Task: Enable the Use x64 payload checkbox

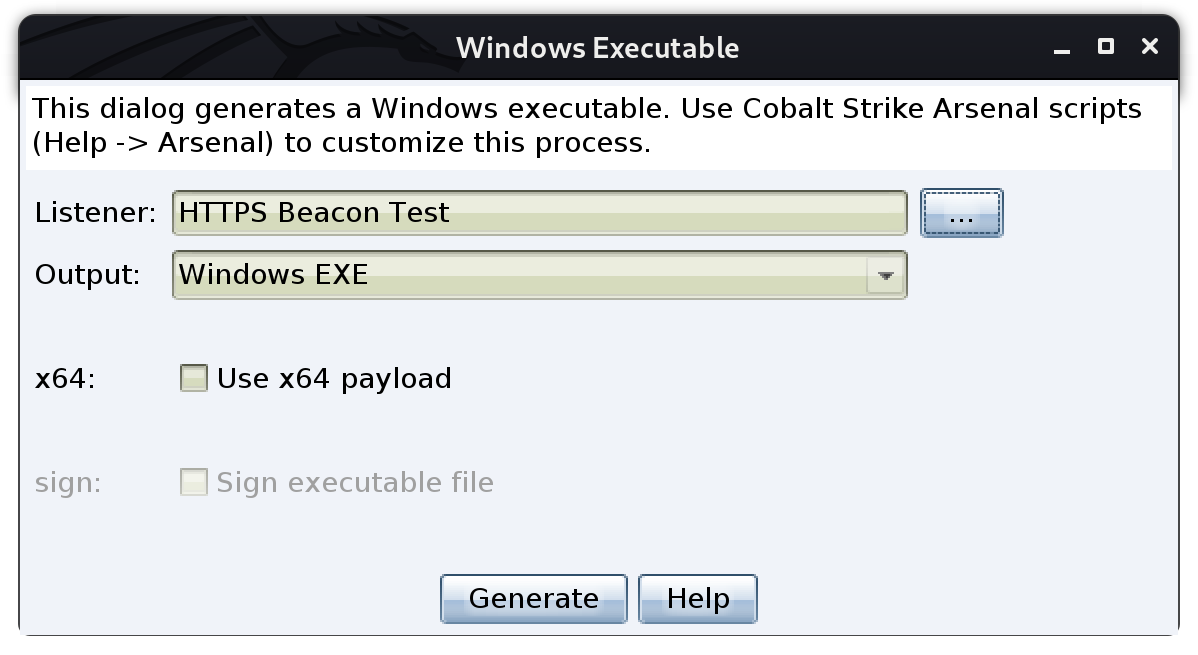Action: coord(193,378)
